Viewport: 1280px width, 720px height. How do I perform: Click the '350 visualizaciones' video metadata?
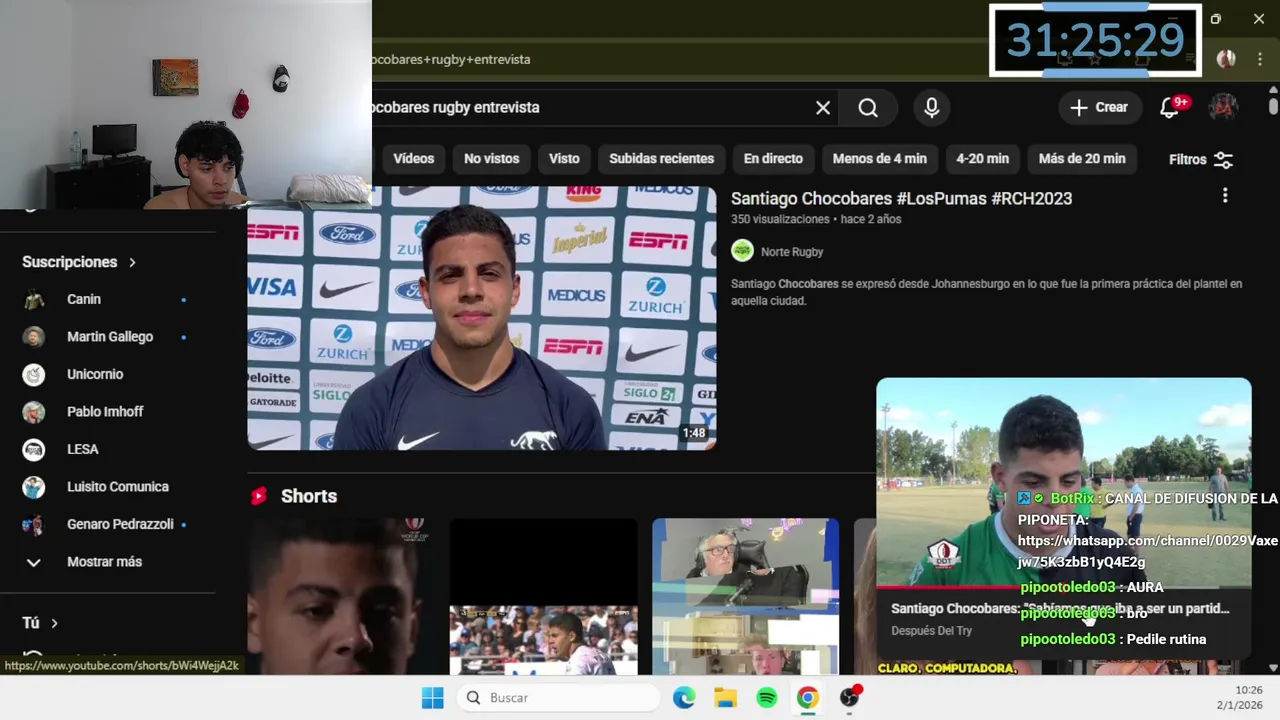point(780,219)
